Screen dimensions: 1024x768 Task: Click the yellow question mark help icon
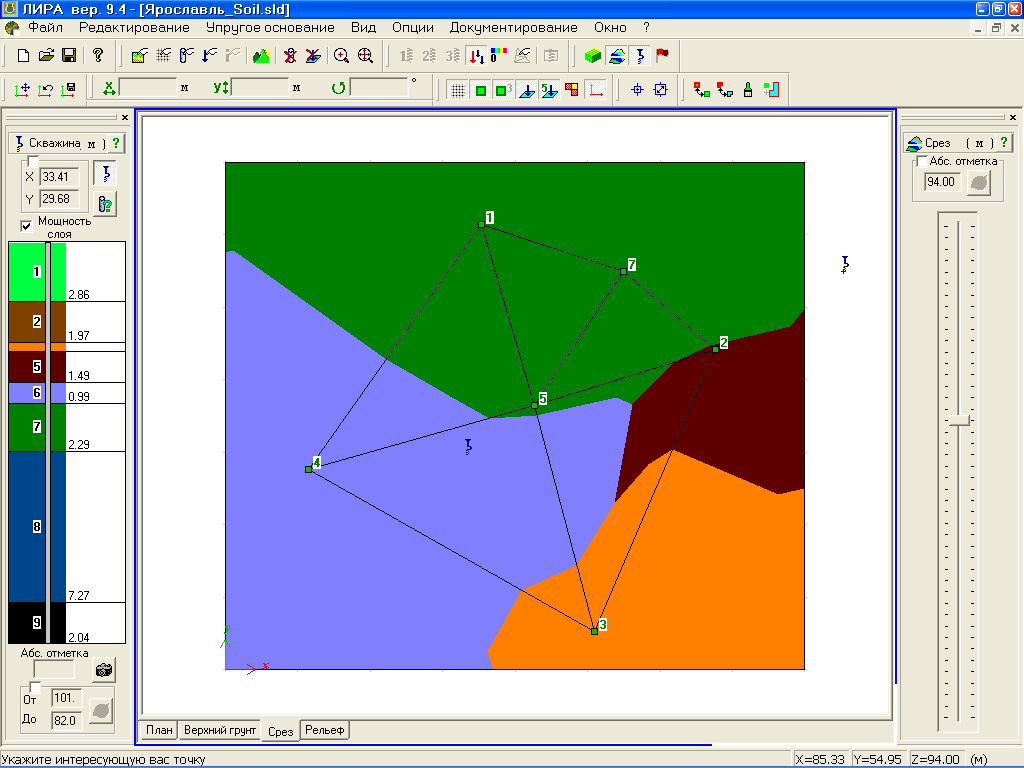(97, 56)
